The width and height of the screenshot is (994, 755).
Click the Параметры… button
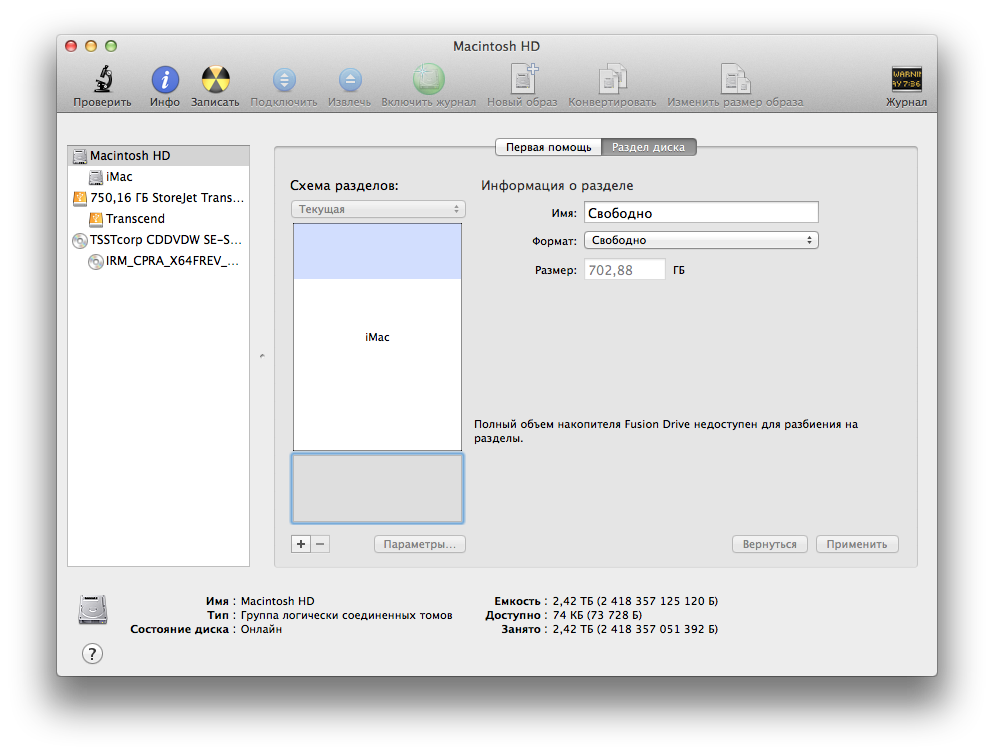(x=420, y=544)
